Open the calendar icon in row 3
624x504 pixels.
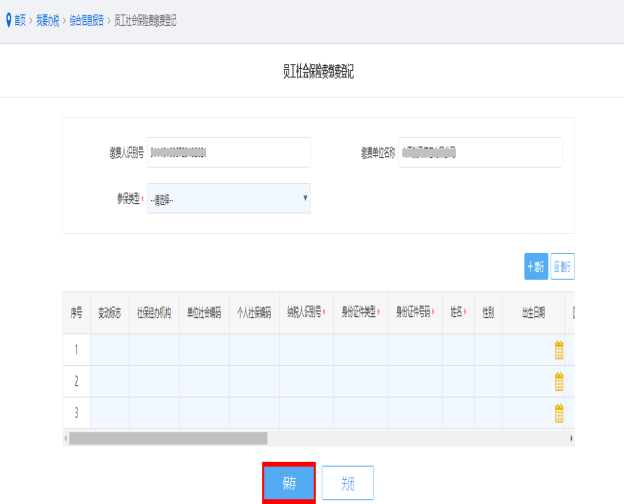(x=559, y=413)
